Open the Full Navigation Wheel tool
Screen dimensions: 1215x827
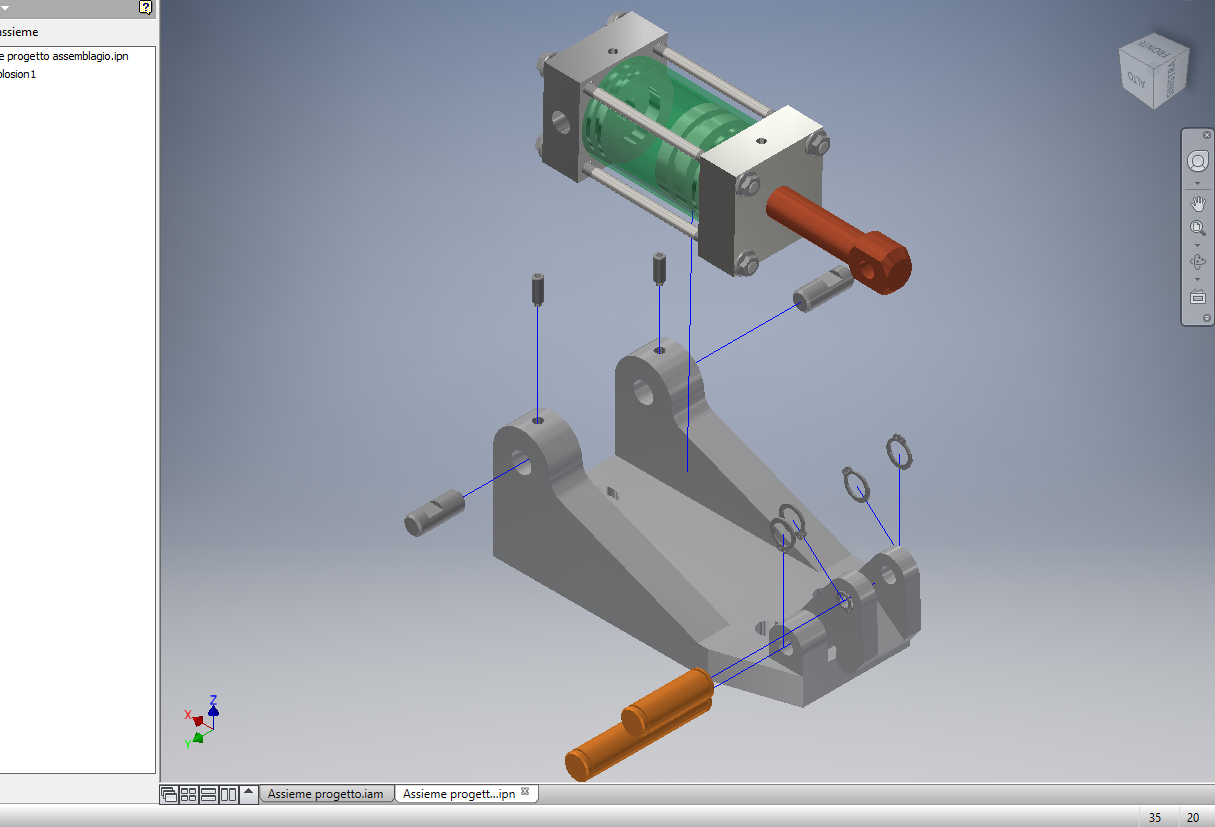point(1197,161)
